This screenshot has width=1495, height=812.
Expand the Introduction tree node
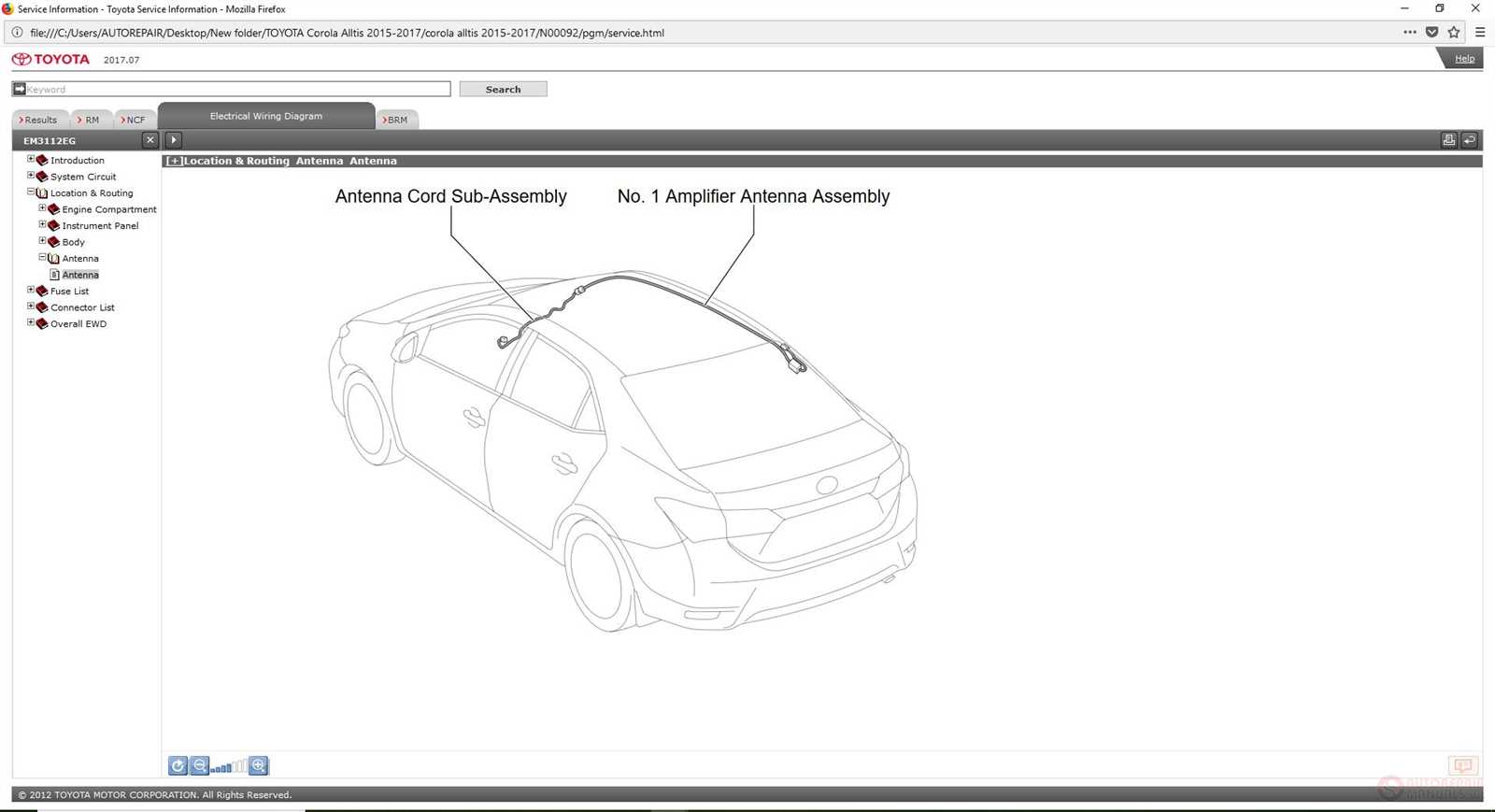click(31, 160)
